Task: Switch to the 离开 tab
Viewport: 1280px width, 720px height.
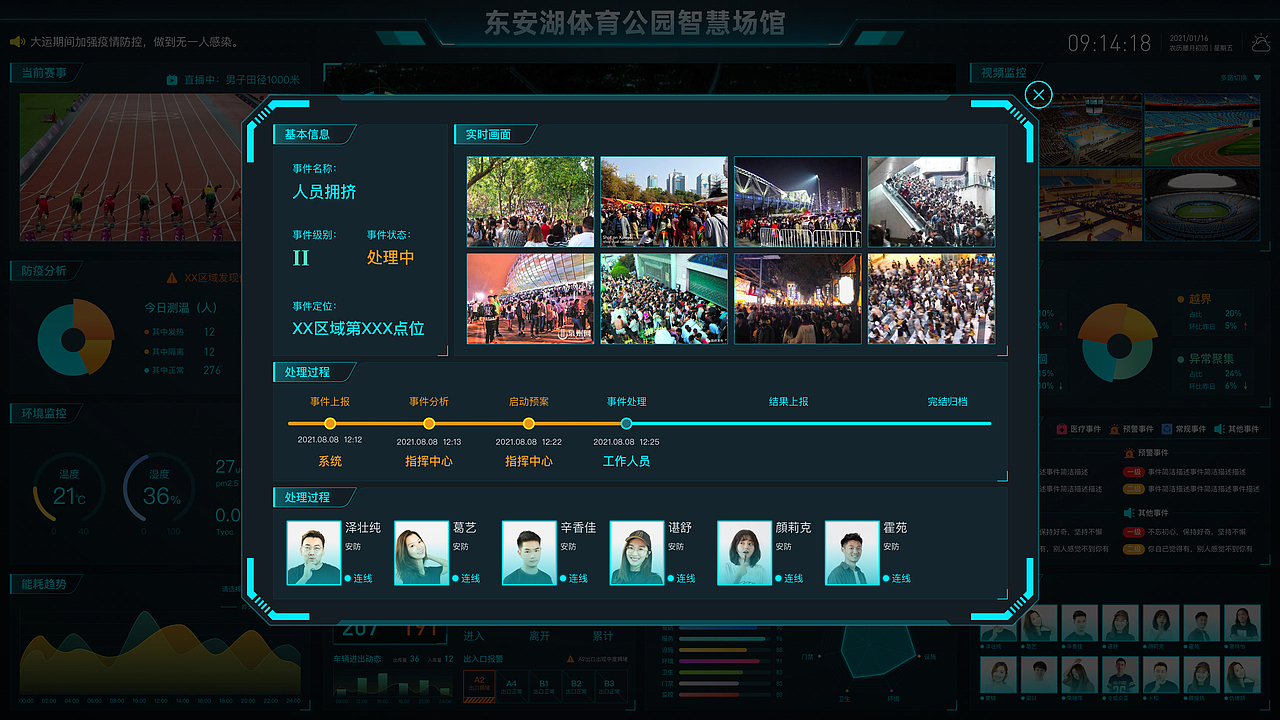Action: click(x=539, y=636)
